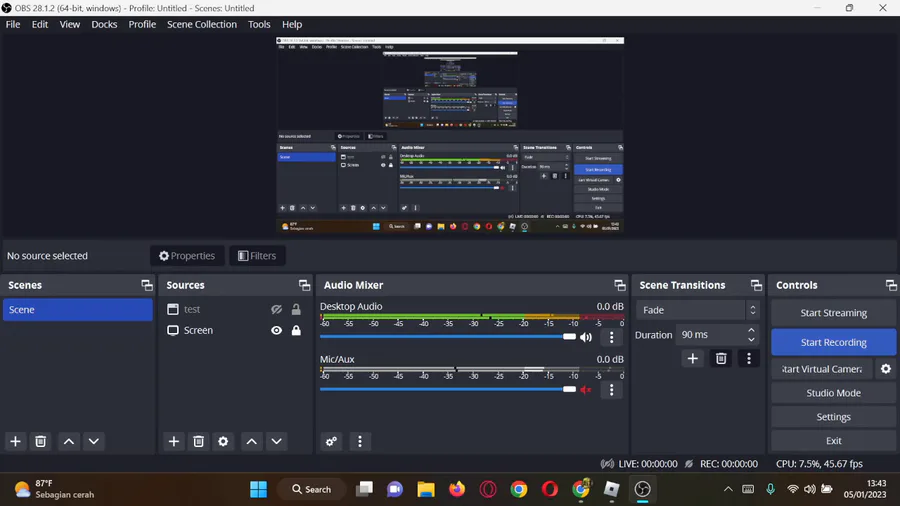Open Desktop Audio options three dots
900x506 pixels.
[611, 337]
